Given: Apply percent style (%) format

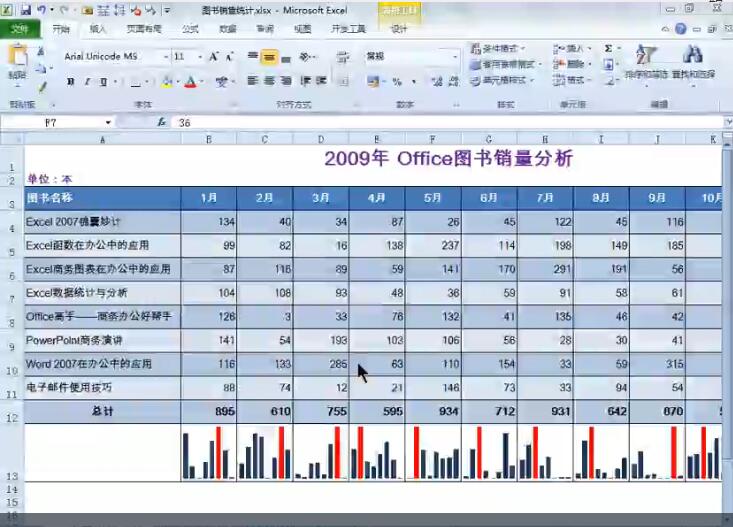Looking at the screenshot, I should (397, 82).
